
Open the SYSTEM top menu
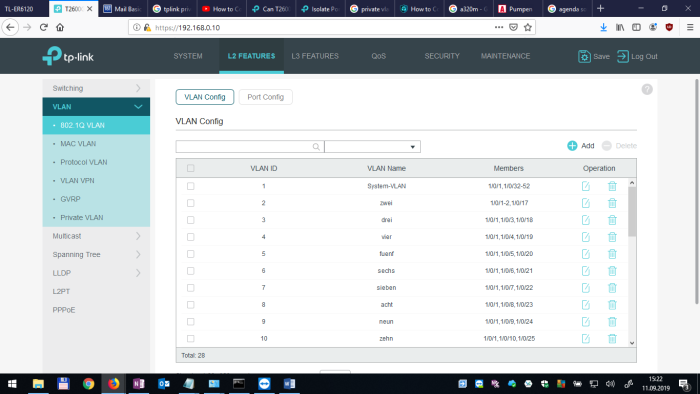coord(188,56)
